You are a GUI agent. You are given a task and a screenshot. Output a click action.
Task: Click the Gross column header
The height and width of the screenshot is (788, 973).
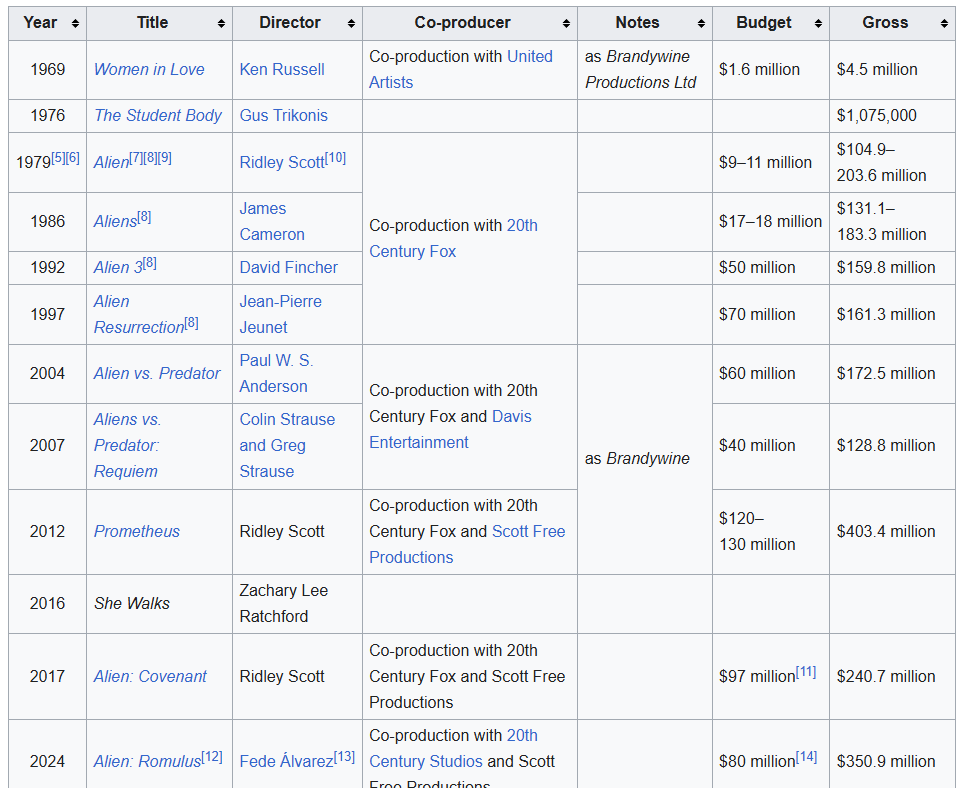click(892, 23)
